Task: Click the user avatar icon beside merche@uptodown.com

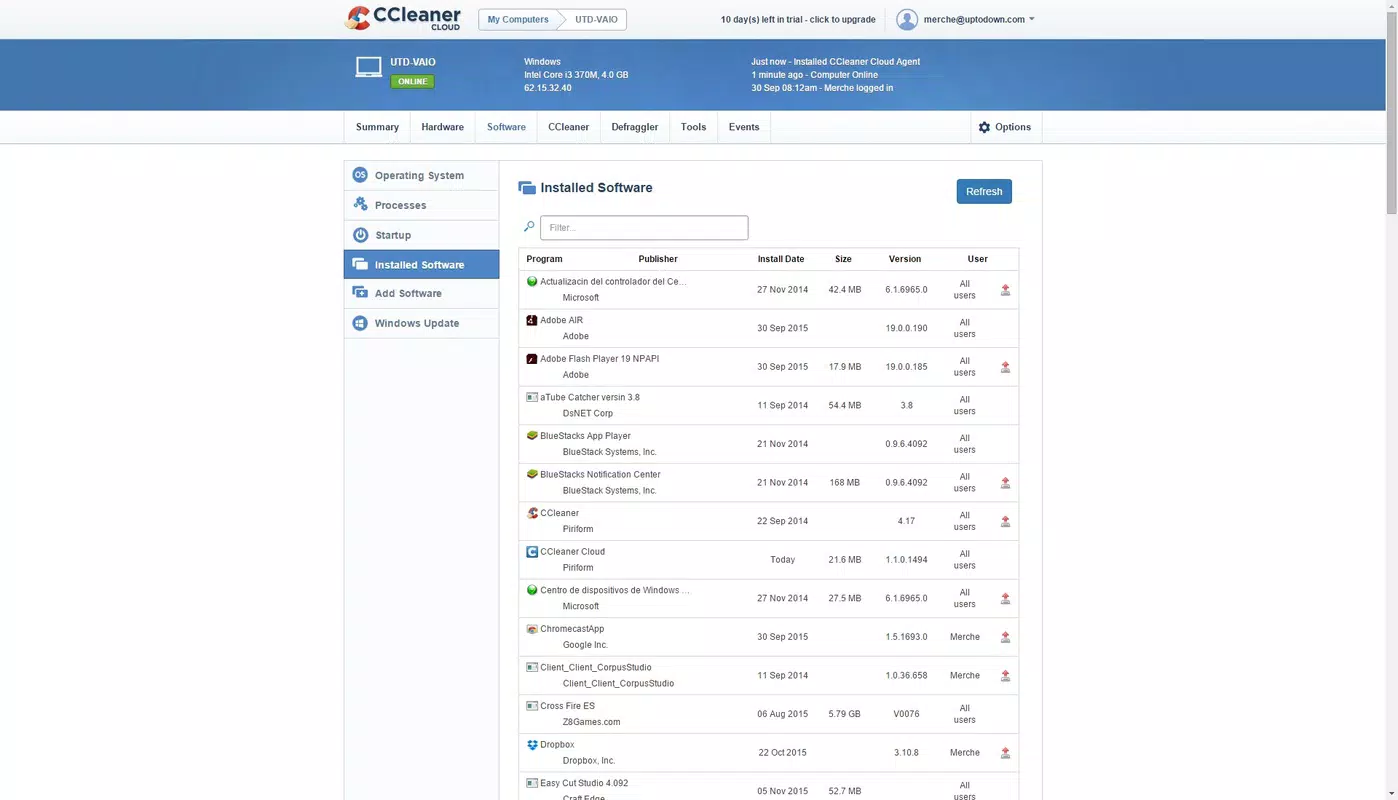Action: pos(907,19)
